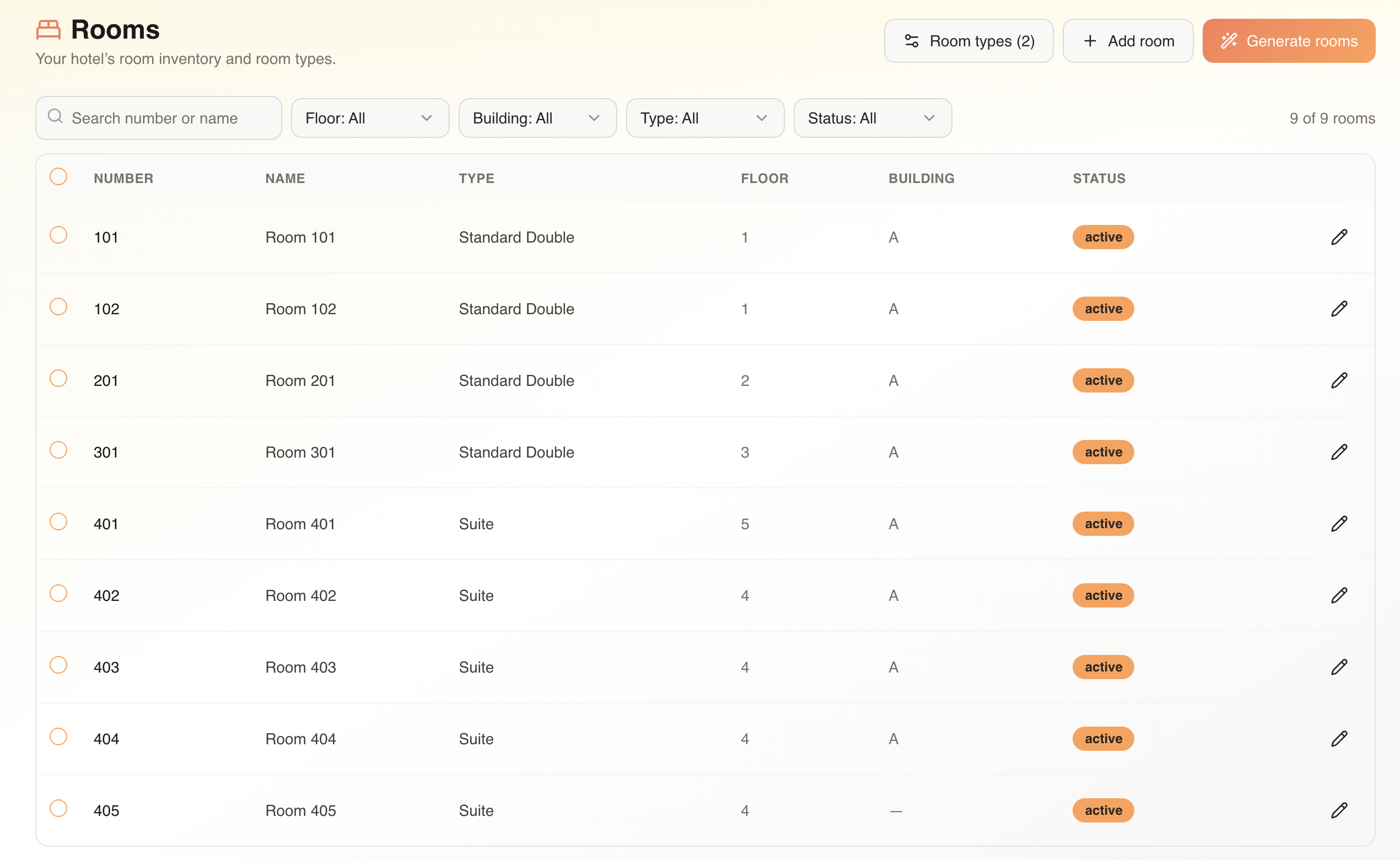
Task: Focus the Search number or name field
Action: coord(159,119)
